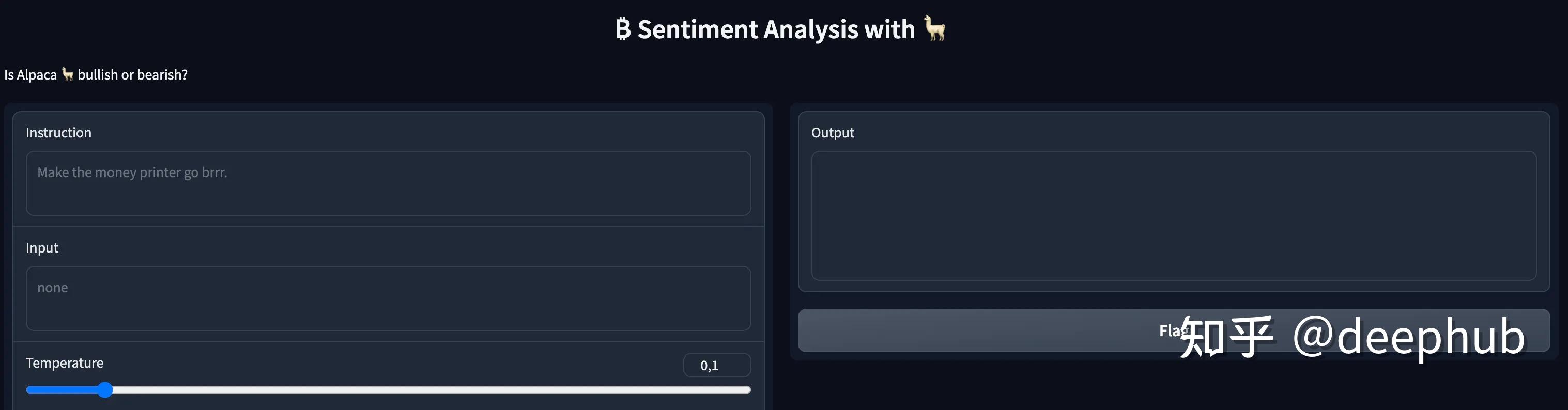Screen dimensions: 1568x410
Task: Click the llama emoji in the page title
Action: [x=934, y=28]
